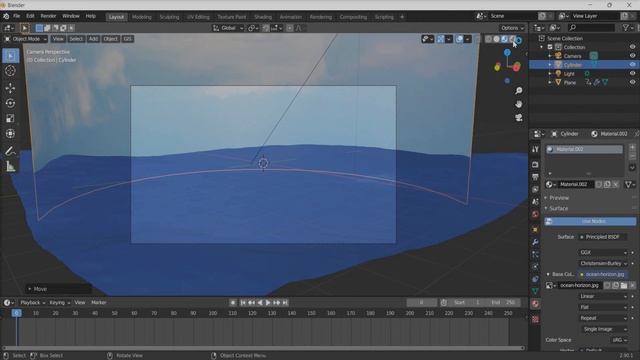This screenshot has height=360, width=640.
Task: Open the Object properties tab
Action: pyautogui.click(x=535, y=230)
